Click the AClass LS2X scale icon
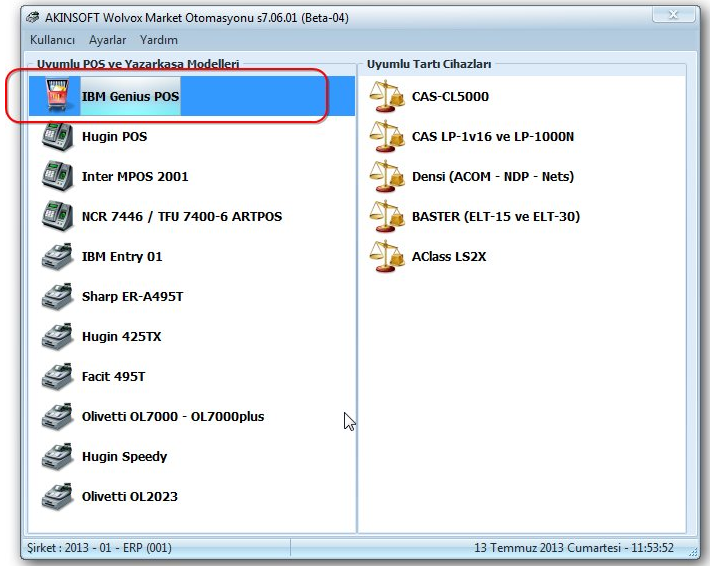This screenshot has width=710, height=566. [x=387, y=256]
